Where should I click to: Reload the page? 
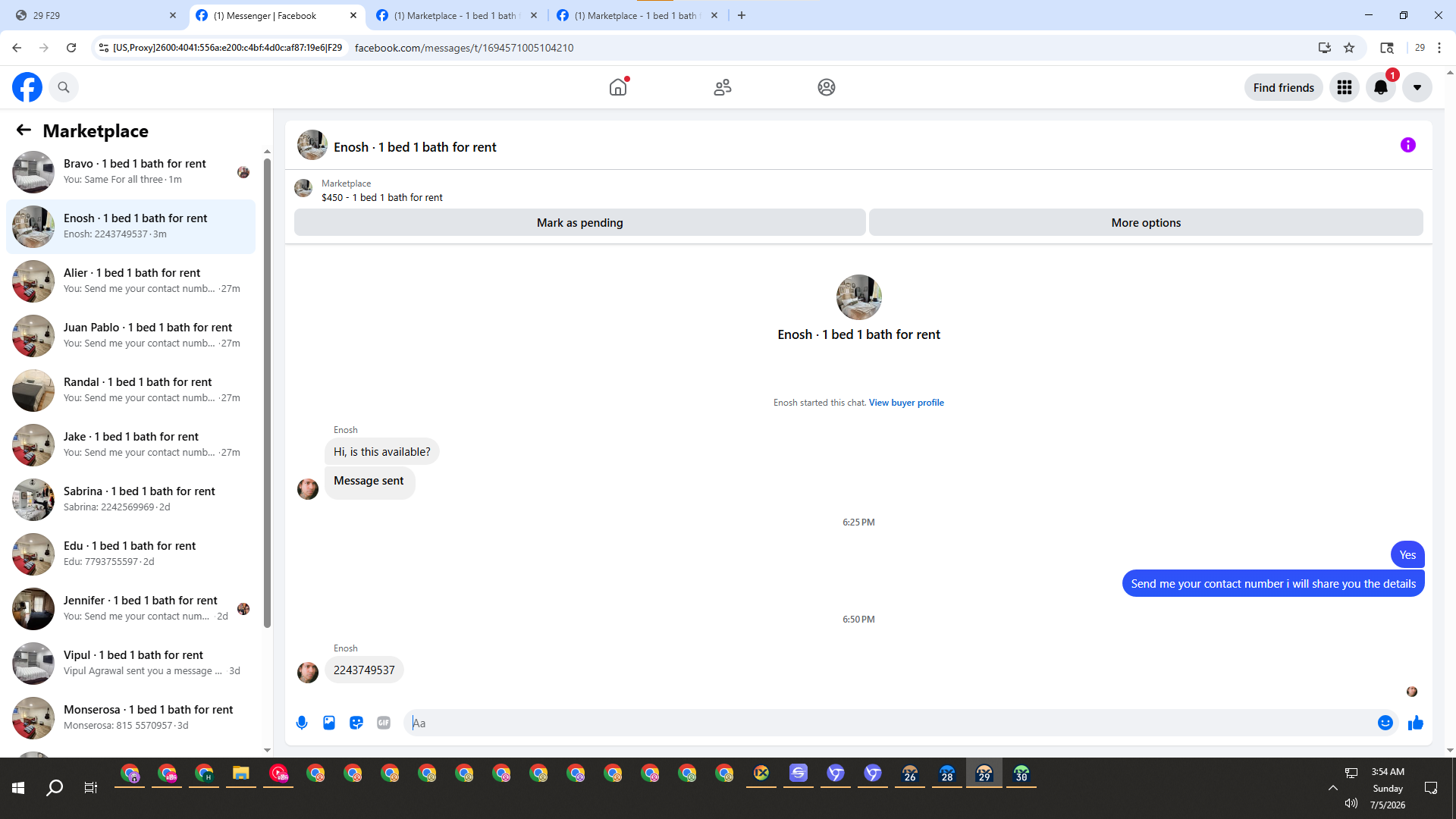coord(71,48)
